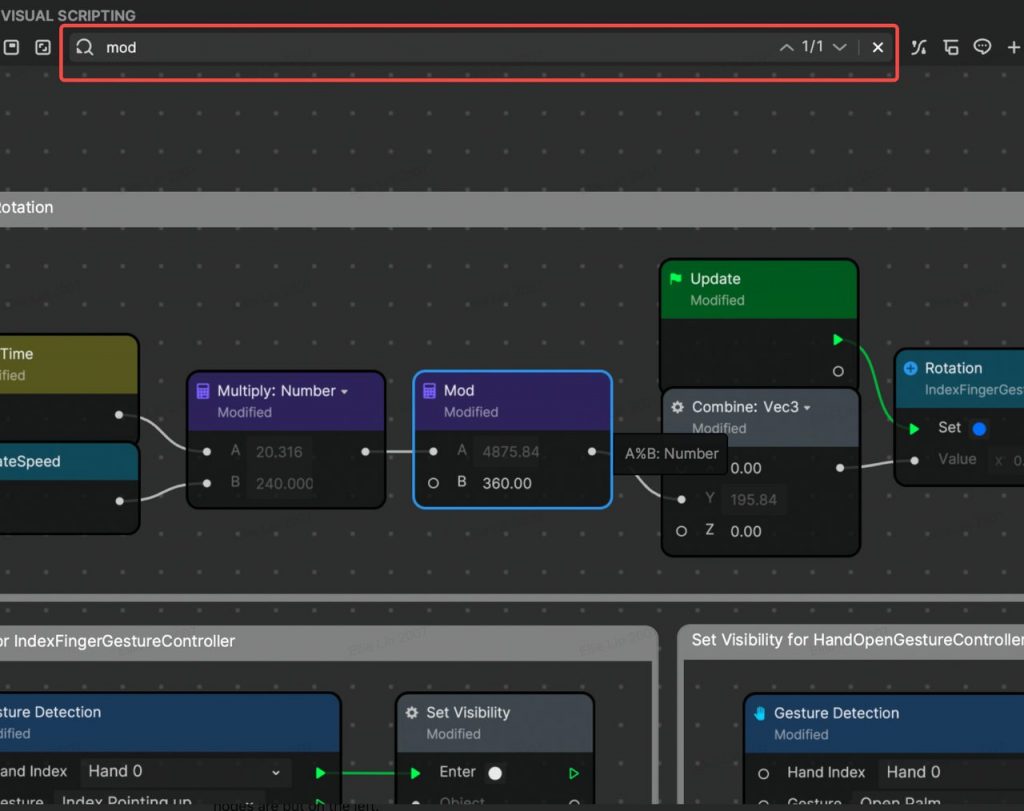Toggle the Enter white dot on Set Visibility
The width and height of the screenshot is (1024, 811).
click(495, 773)
